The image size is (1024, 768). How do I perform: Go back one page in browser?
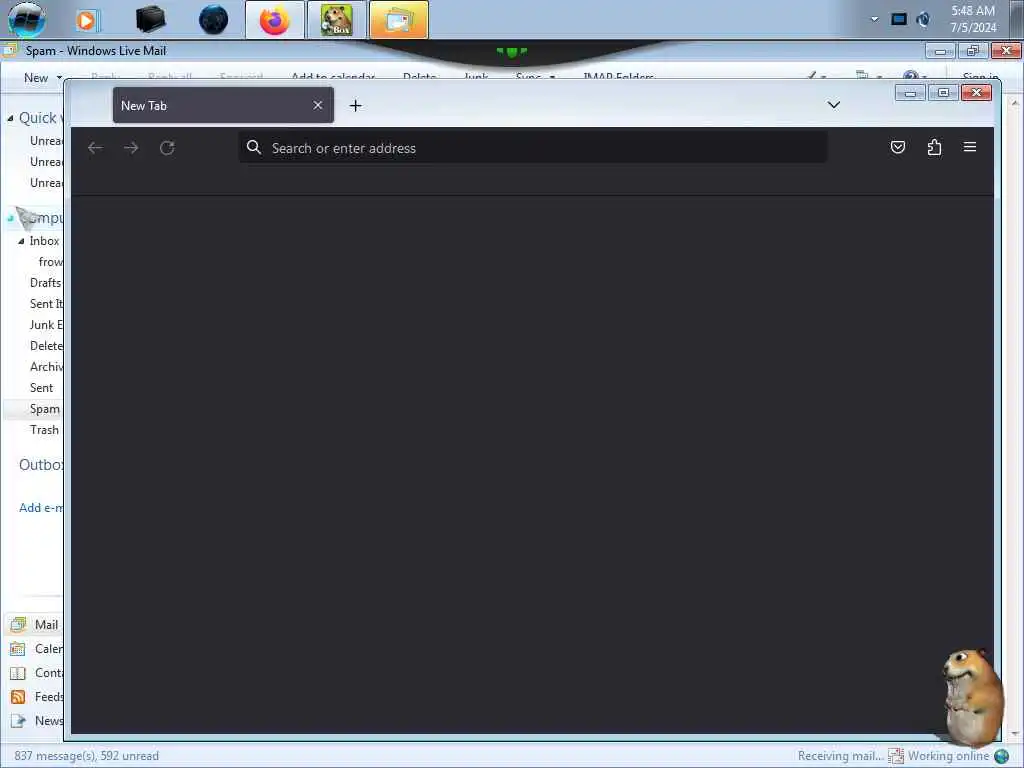coord(95,148)
